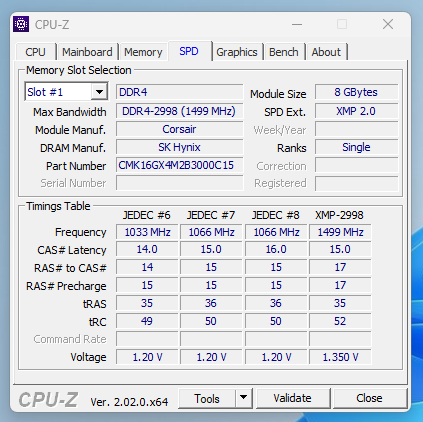Click the tRC value 49
This screenshot has height=422, width=423.
[147, 321]
